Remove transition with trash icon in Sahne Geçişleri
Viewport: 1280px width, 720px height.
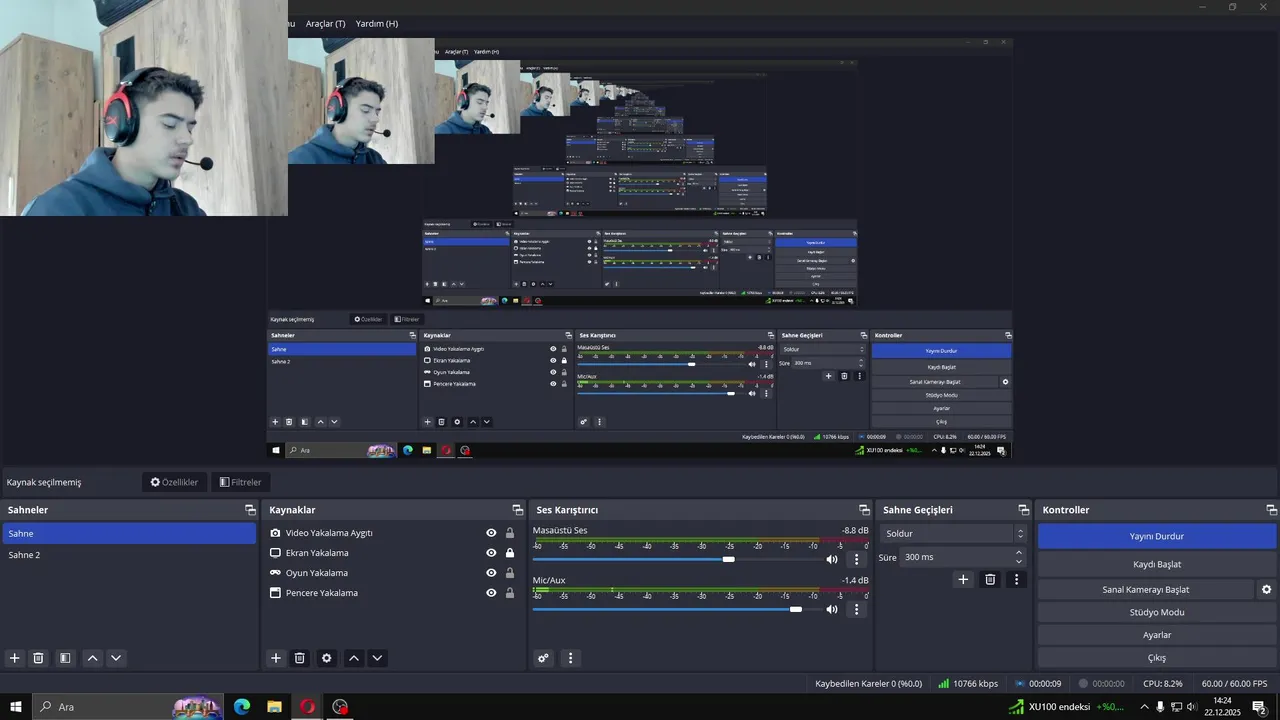click(x=990, y=579)
